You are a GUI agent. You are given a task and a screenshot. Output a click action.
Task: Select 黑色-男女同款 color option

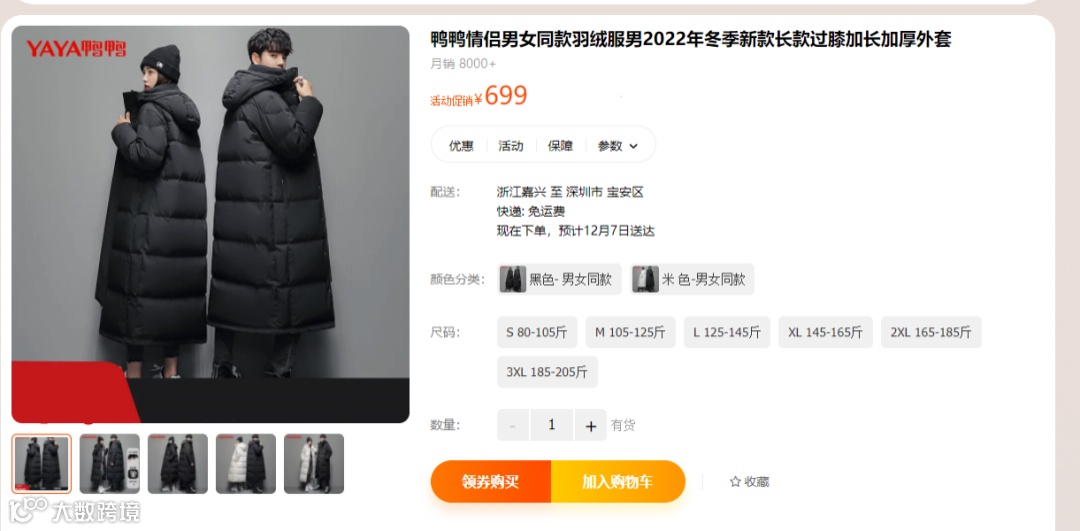(559, 280)
